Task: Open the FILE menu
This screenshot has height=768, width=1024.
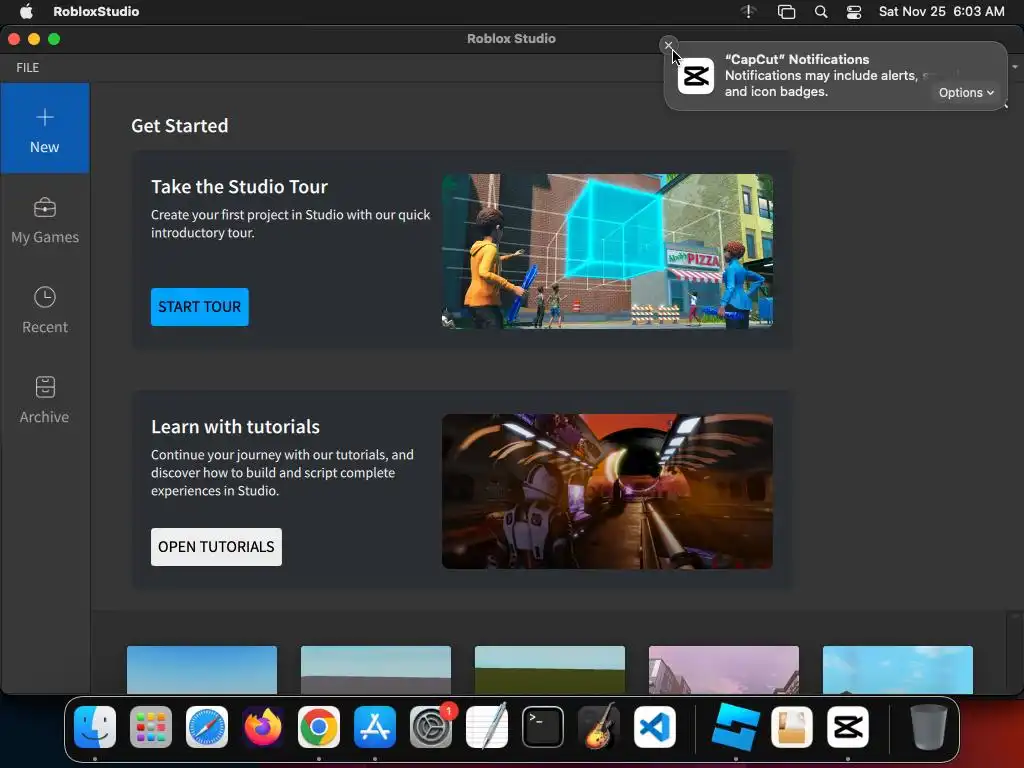Action: (x=27, y=67)
